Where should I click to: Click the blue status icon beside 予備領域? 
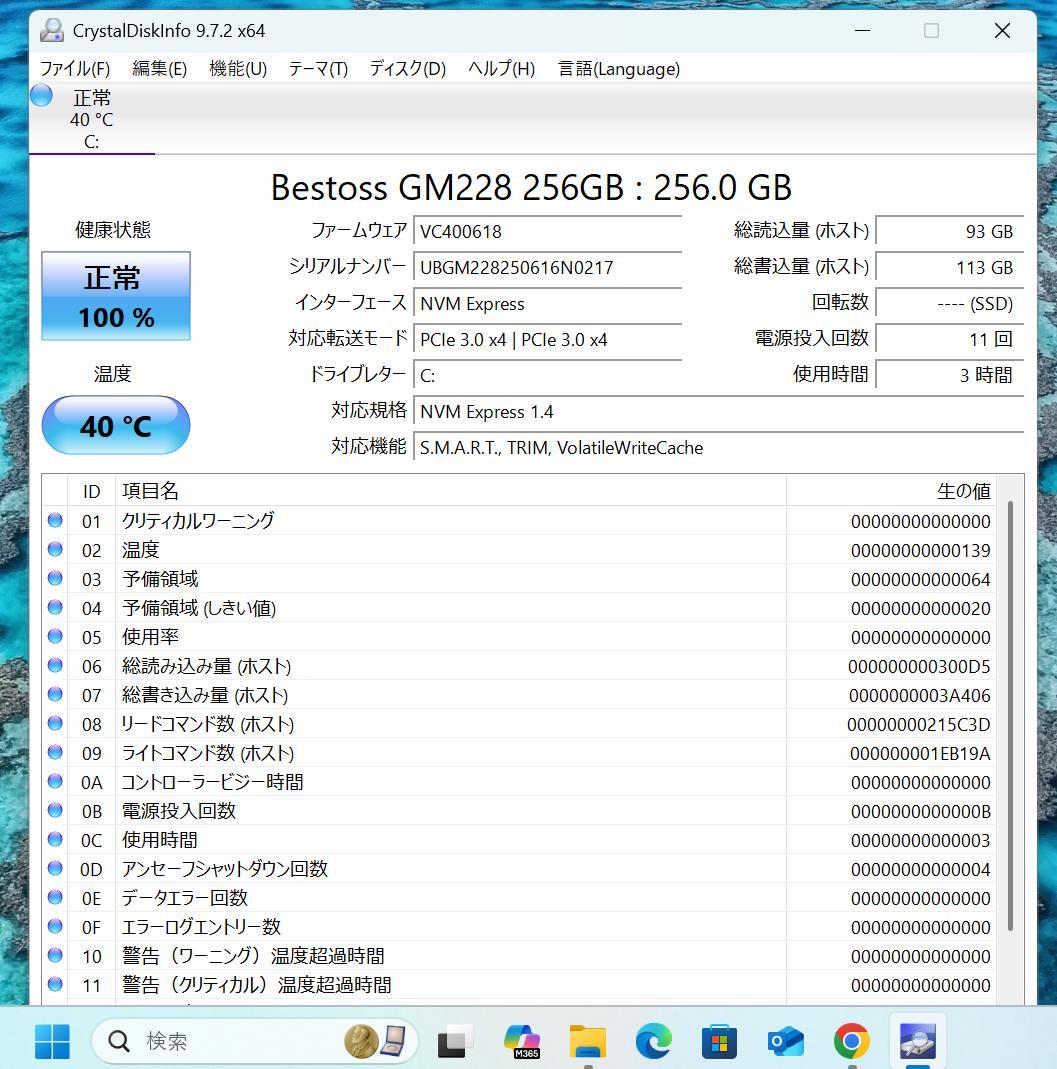pos(55,578)
